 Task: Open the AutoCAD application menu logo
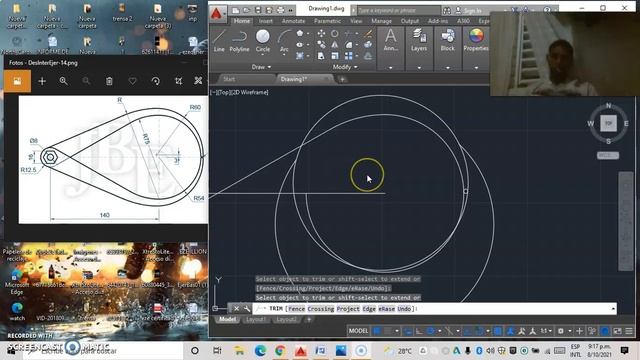(216, 15)
